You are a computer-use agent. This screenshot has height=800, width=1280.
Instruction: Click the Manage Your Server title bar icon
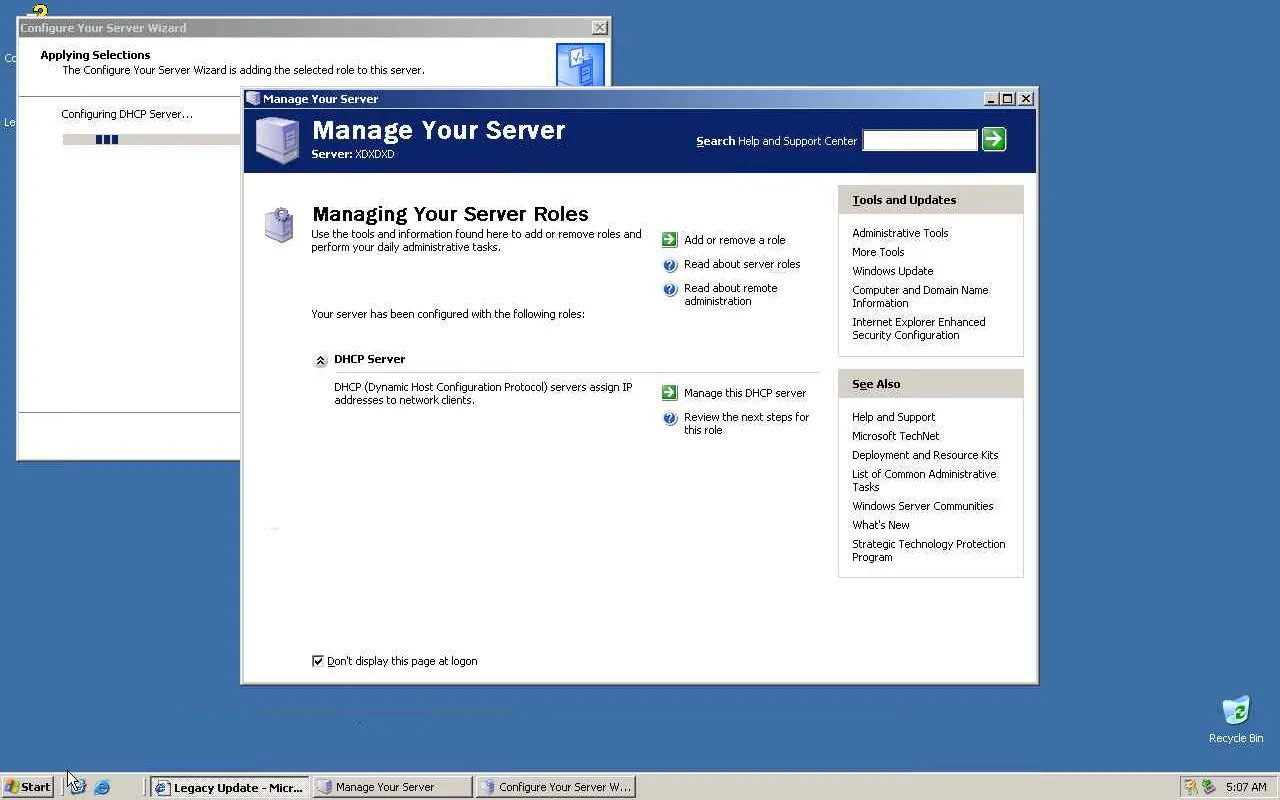point(253,98)
